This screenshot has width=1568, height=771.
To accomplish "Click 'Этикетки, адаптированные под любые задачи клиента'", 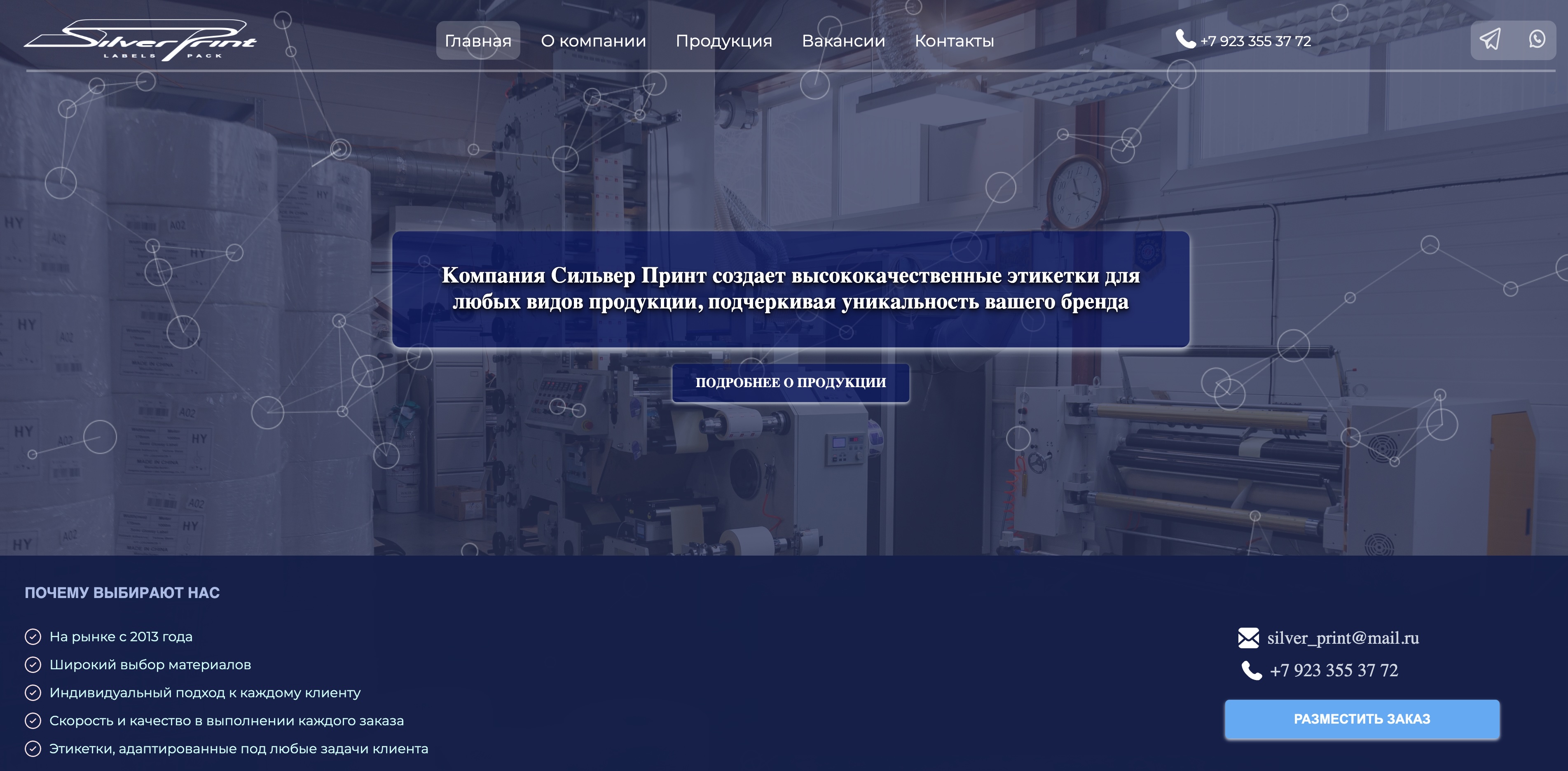I will 239,748.
